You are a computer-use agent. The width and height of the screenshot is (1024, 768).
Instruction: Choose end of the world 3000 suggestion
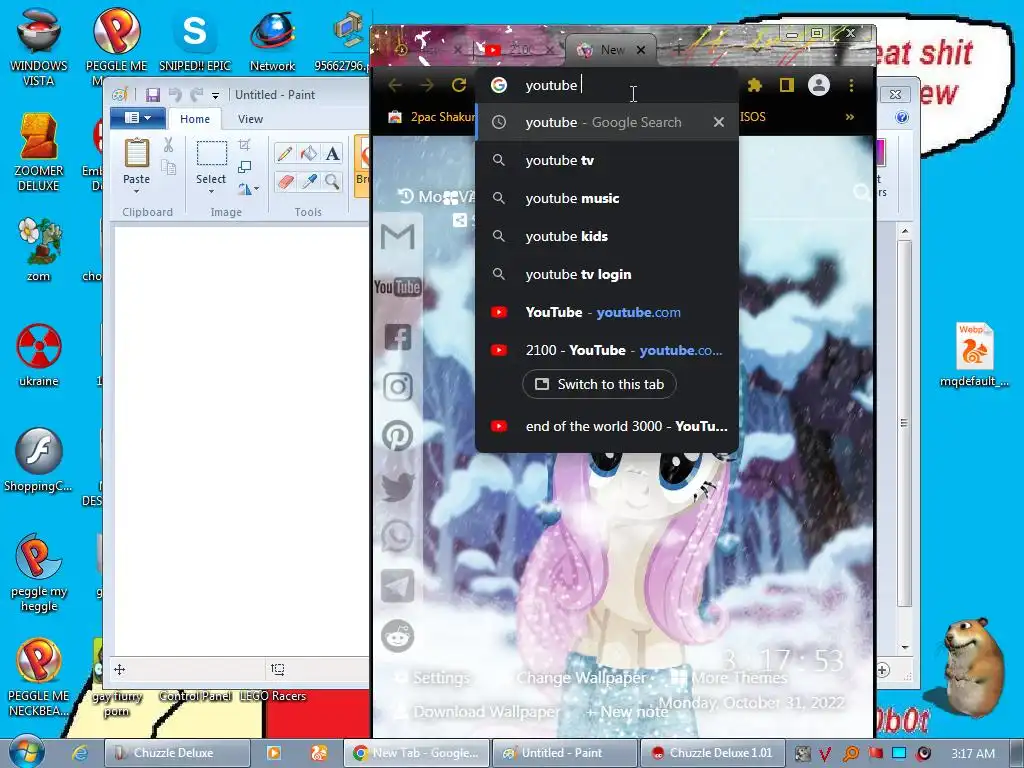coord(607,426)
